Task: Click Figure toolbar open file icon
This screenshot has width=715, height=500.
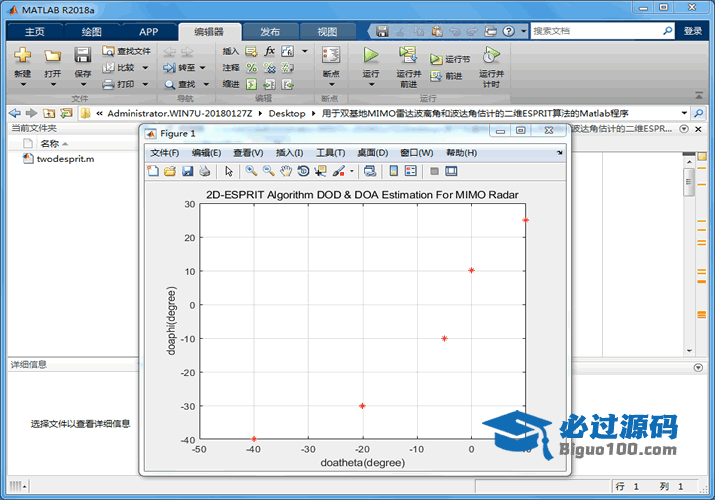Action: point(170,171)
